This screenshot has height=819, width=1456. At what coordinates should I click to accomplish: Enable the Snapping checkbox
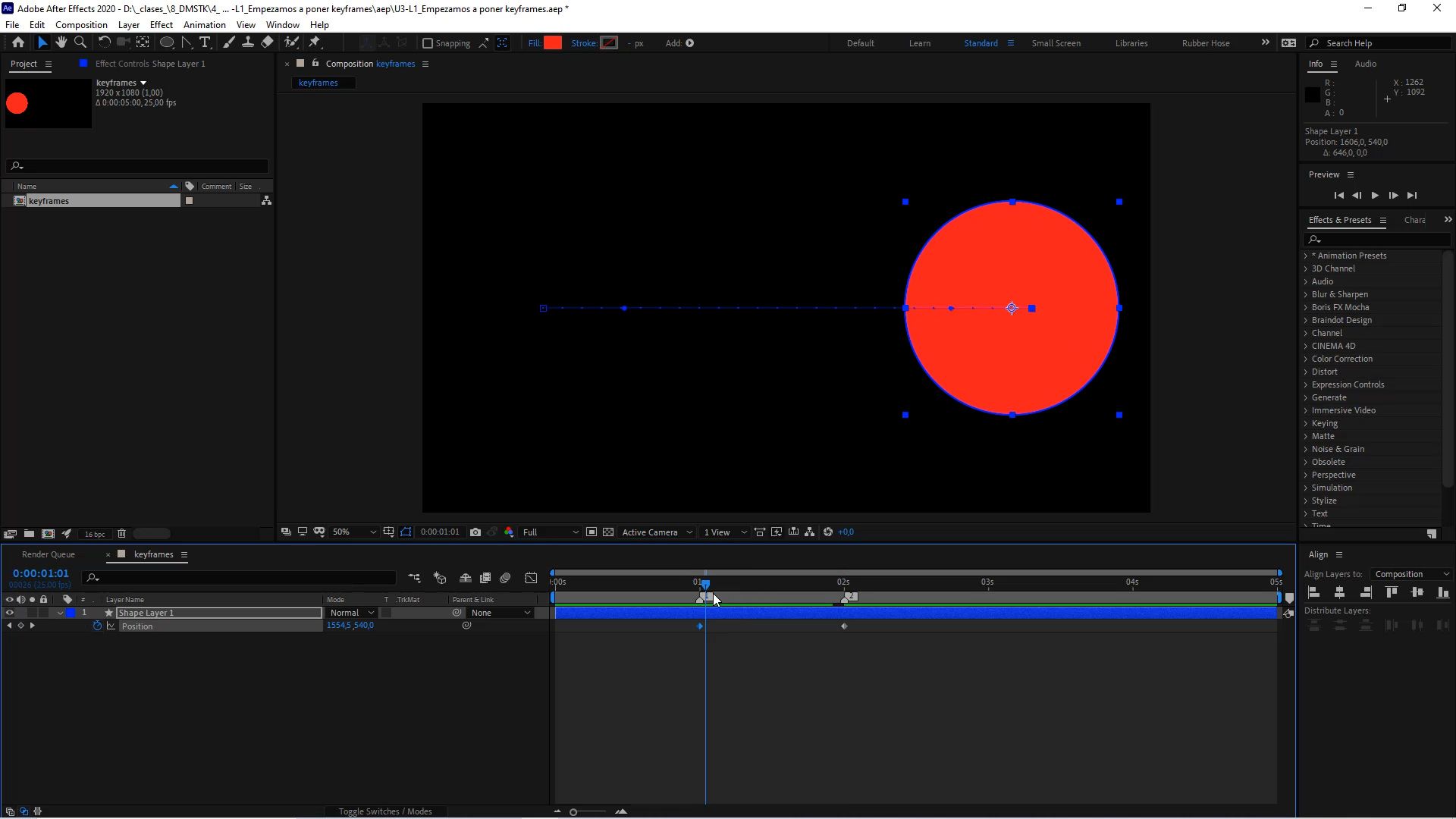point(428,43)
